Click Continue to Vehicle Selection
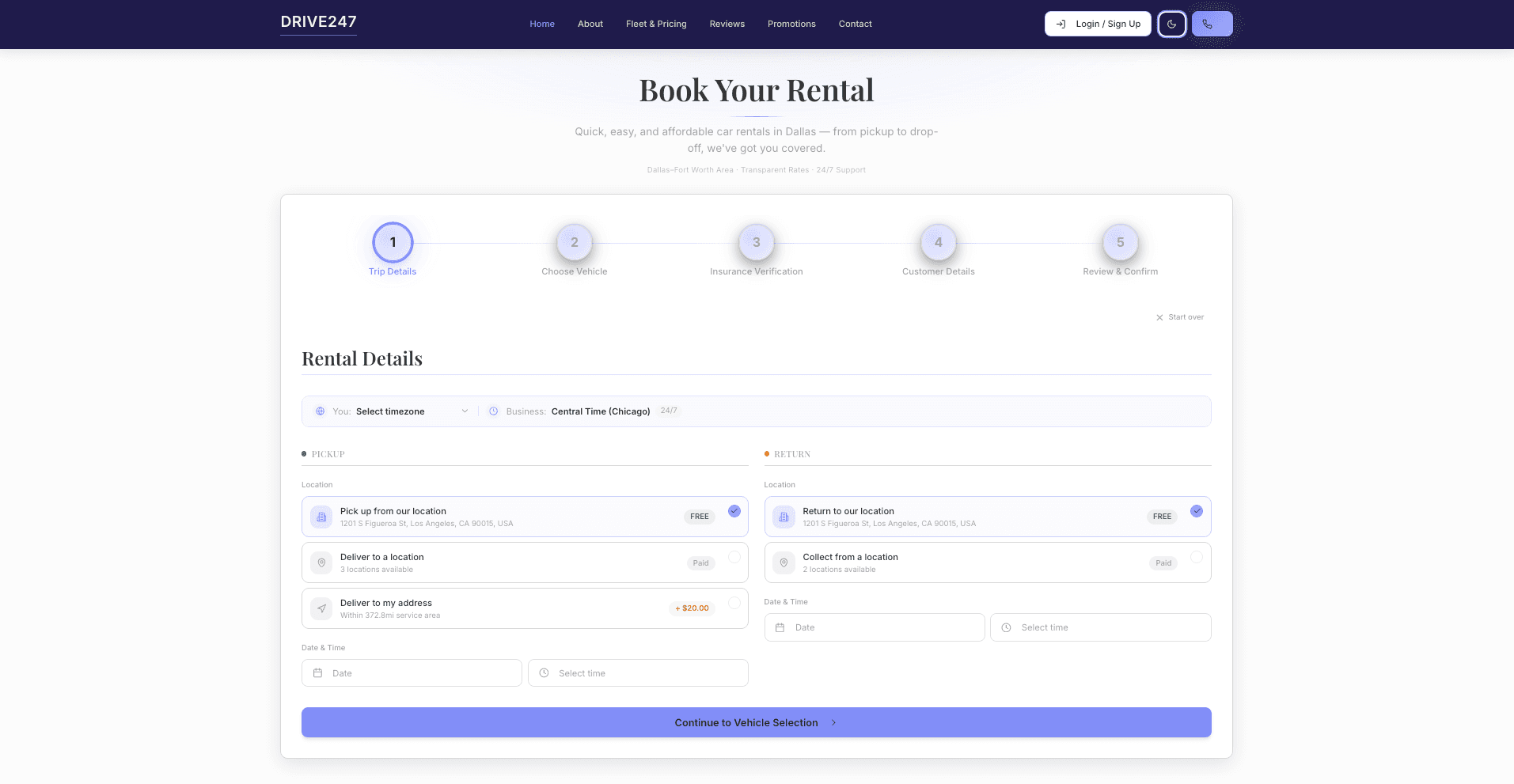The image size is (1514, 784). coord(756,722)
